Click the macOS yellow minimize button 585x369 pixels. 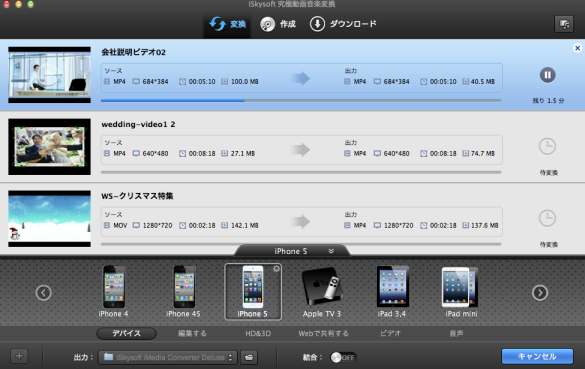18,4
